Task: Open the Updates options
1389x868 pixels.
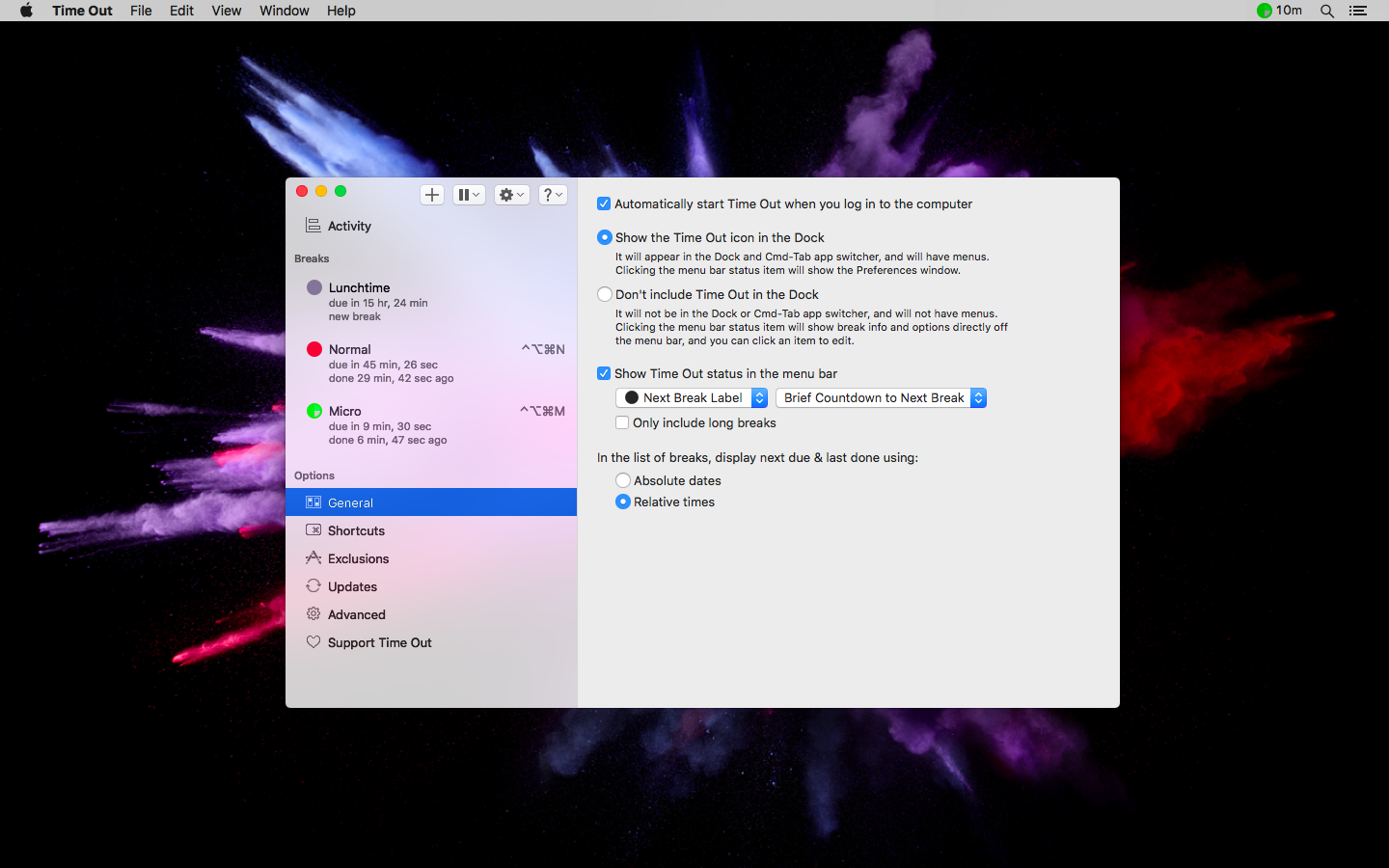Action: 431,586
